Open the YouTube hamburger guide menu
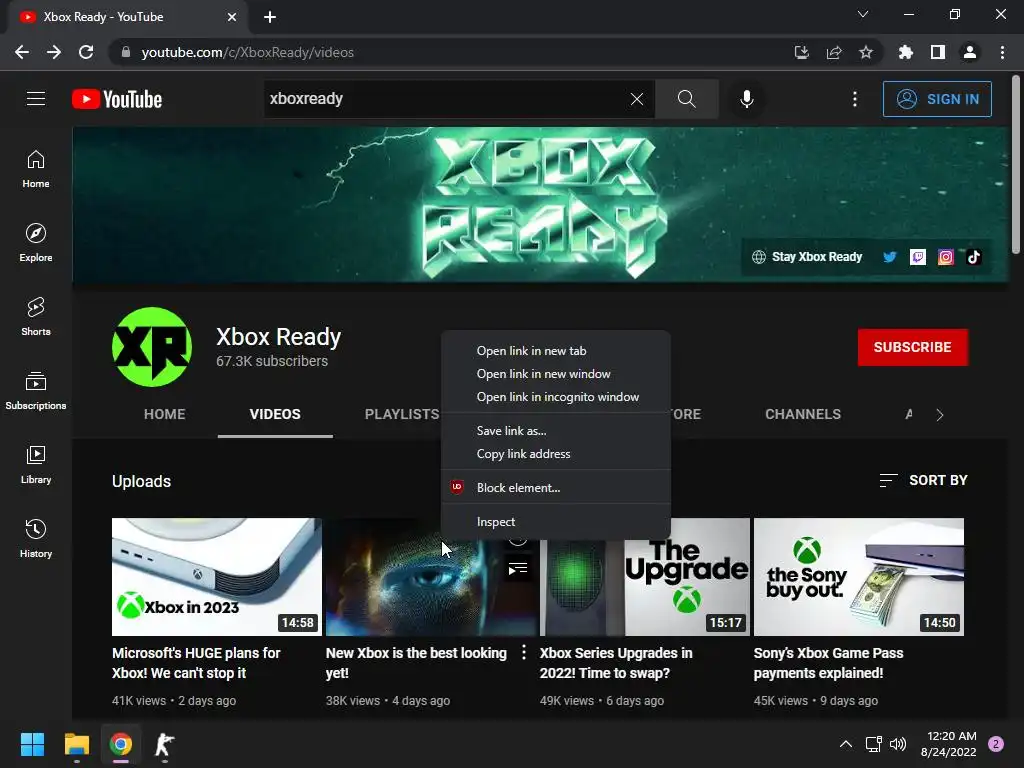 coord(36,99)
